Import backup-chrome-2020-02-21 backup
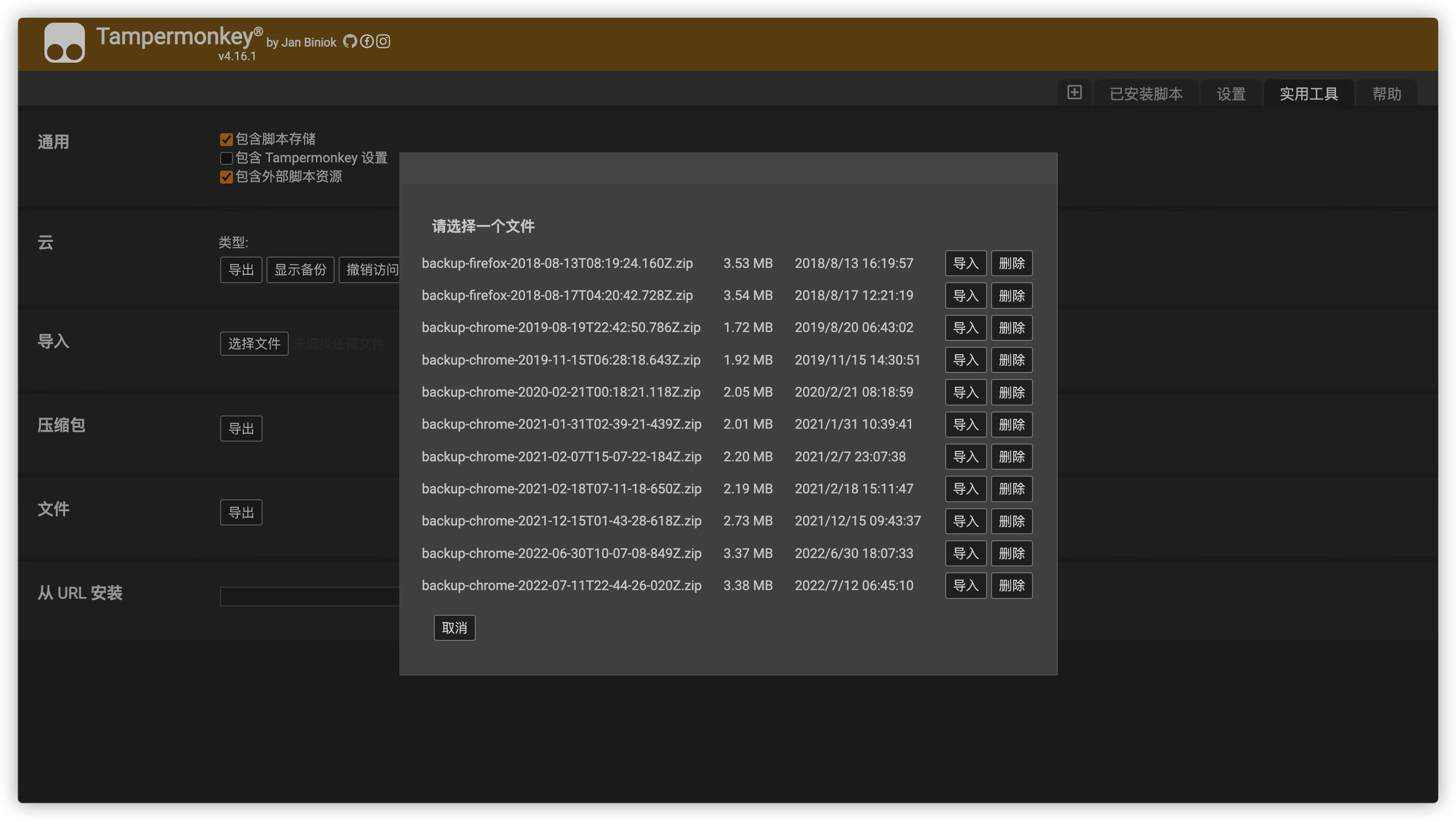This screenshot has width=1456, height=821. coord(966,392)
